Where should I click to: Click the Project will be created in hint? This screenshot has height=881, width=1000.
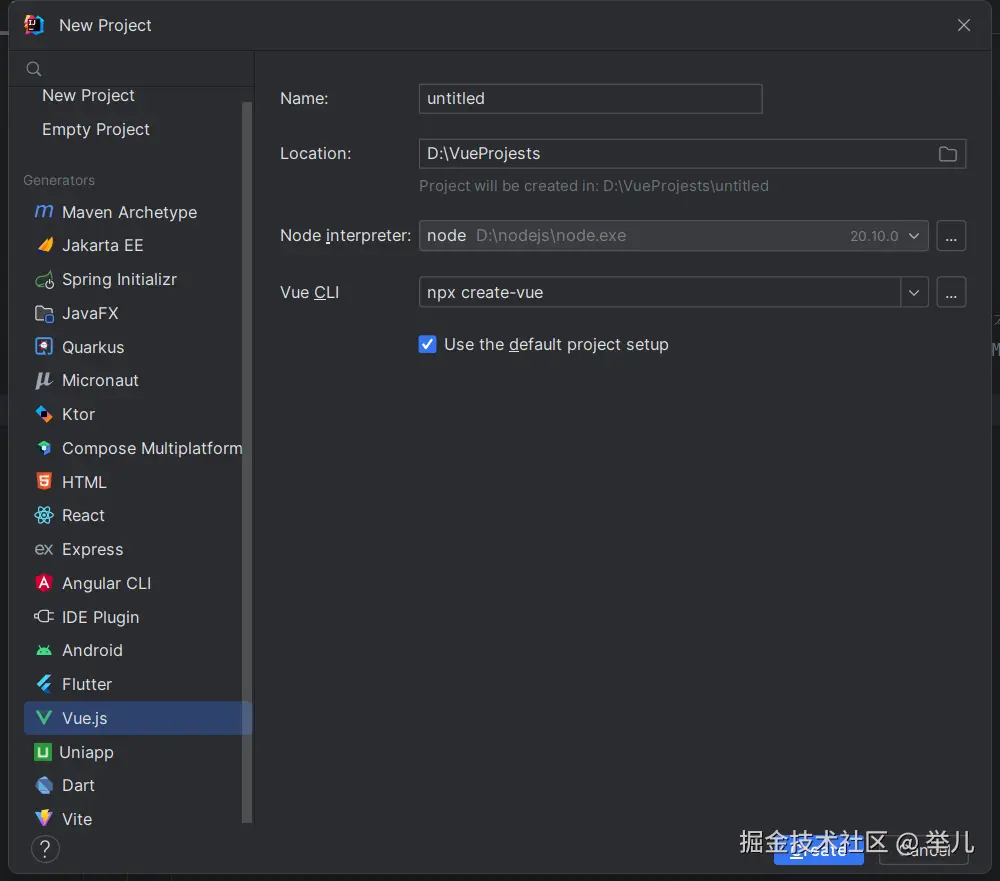[x=594, y=186]
